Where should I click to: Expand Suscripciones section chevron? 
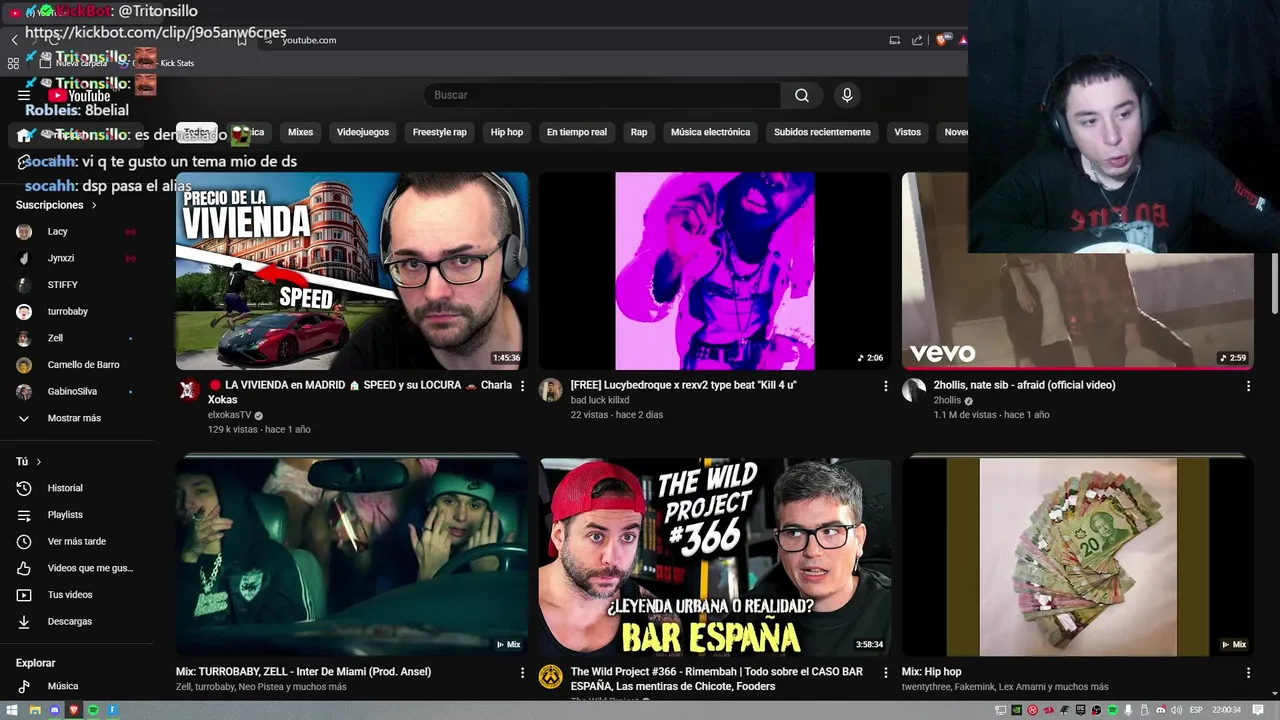tap(94, 205)
